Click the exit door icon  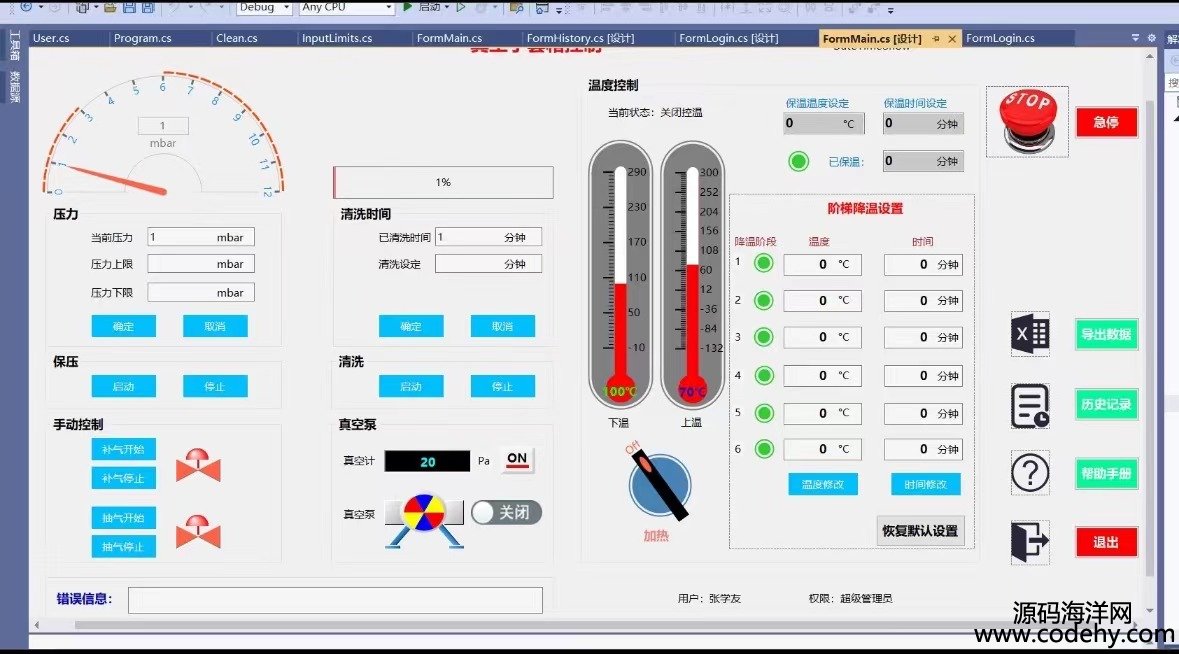pyautogui.click(x=1030, y=542)
